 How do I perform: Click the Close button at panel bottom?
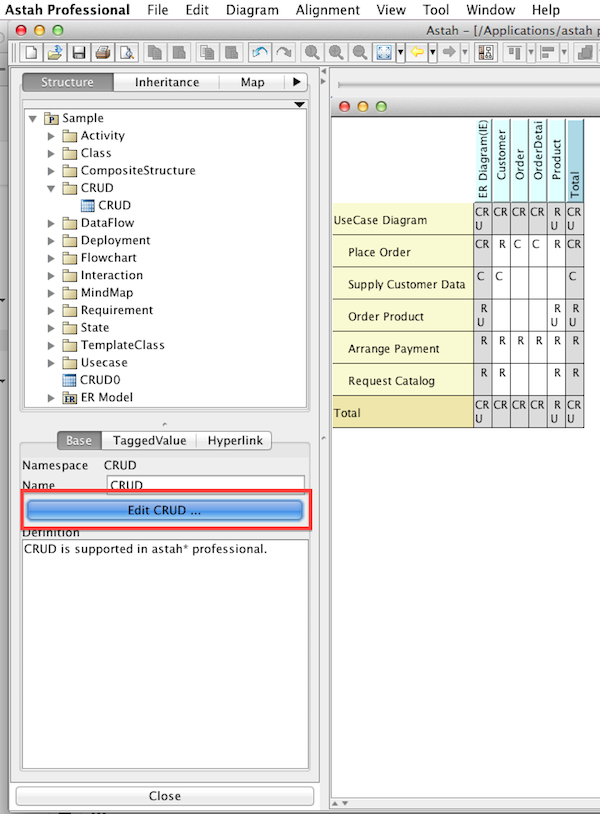[x=165, y=796]
